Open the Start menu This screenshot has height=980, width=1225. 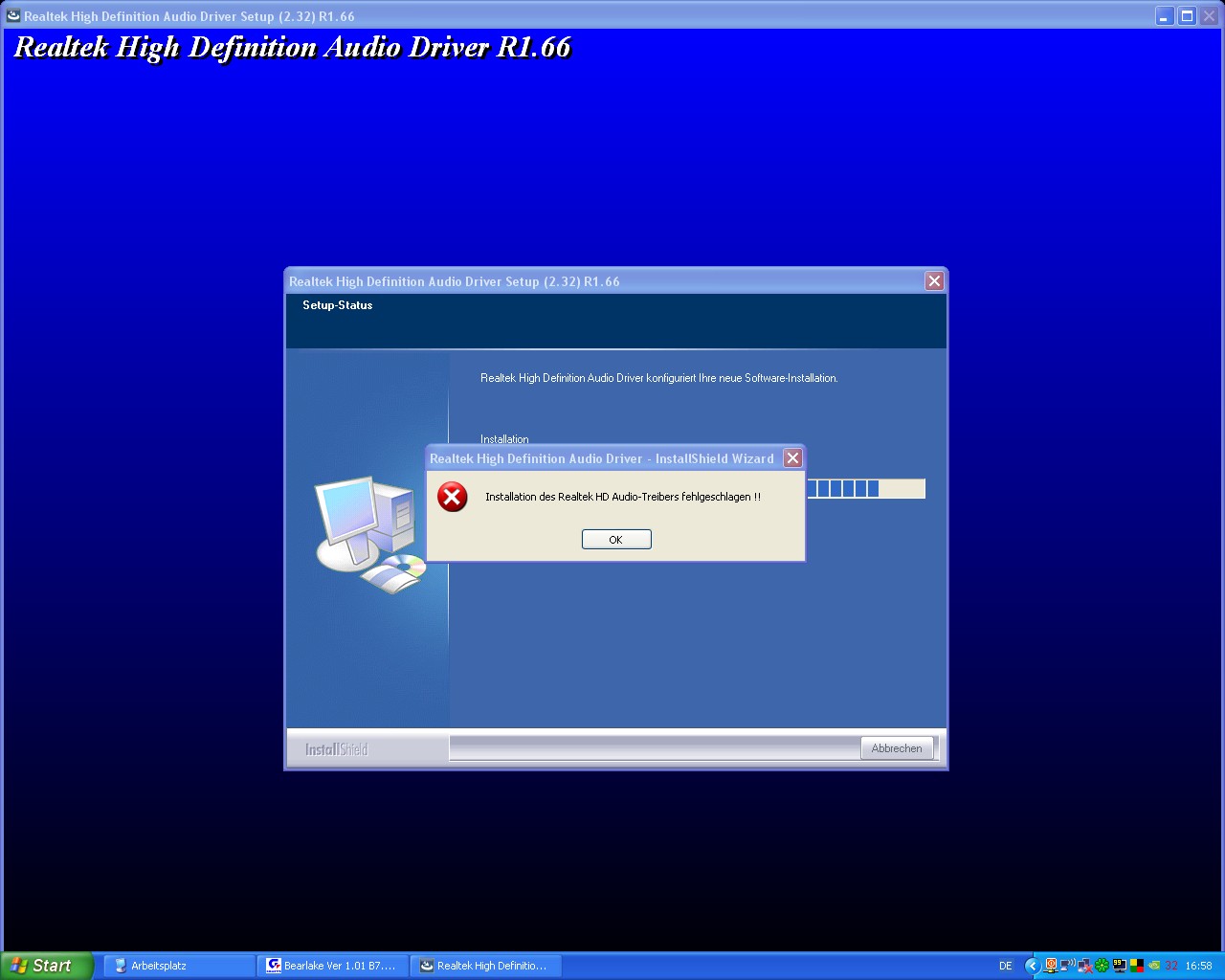click(x=47, y=966)
